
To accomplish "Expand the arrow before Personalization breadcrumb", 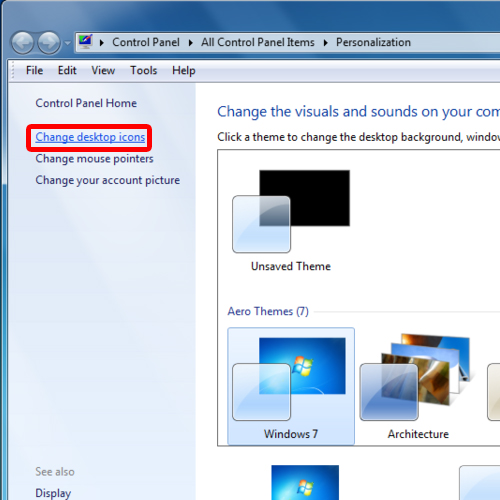I will point(325,43).
